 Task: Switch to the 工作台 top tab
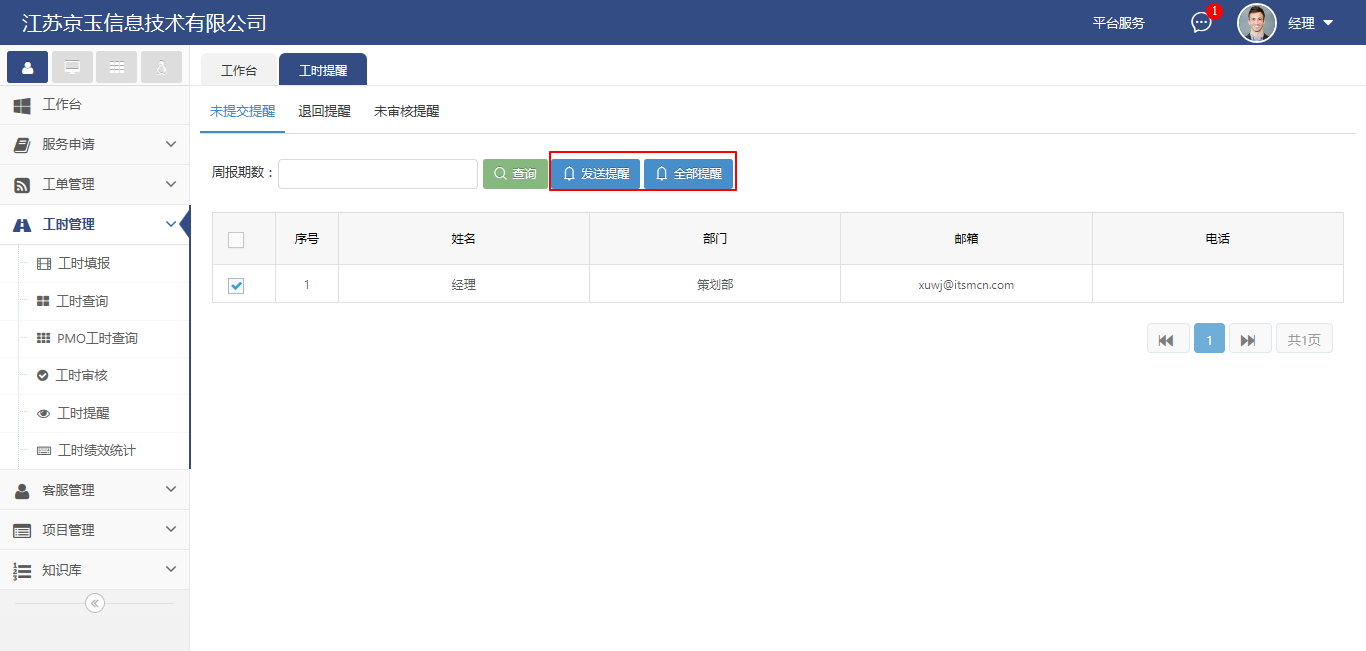click(239, 71)
